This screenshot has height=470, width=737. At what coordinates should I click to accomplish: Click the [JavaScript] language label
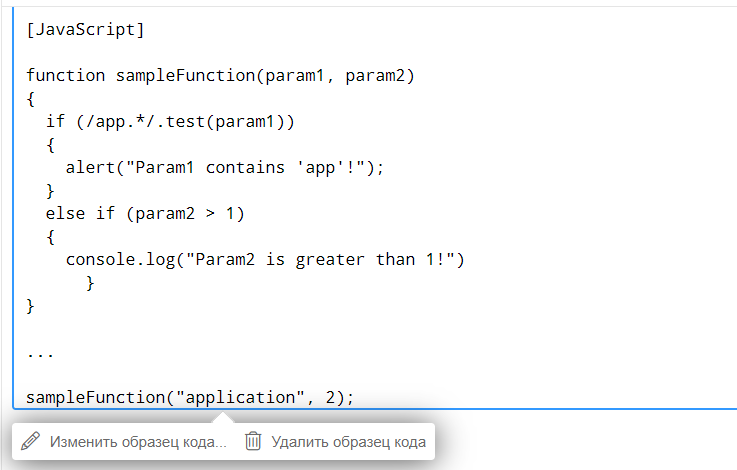point(86,29)
